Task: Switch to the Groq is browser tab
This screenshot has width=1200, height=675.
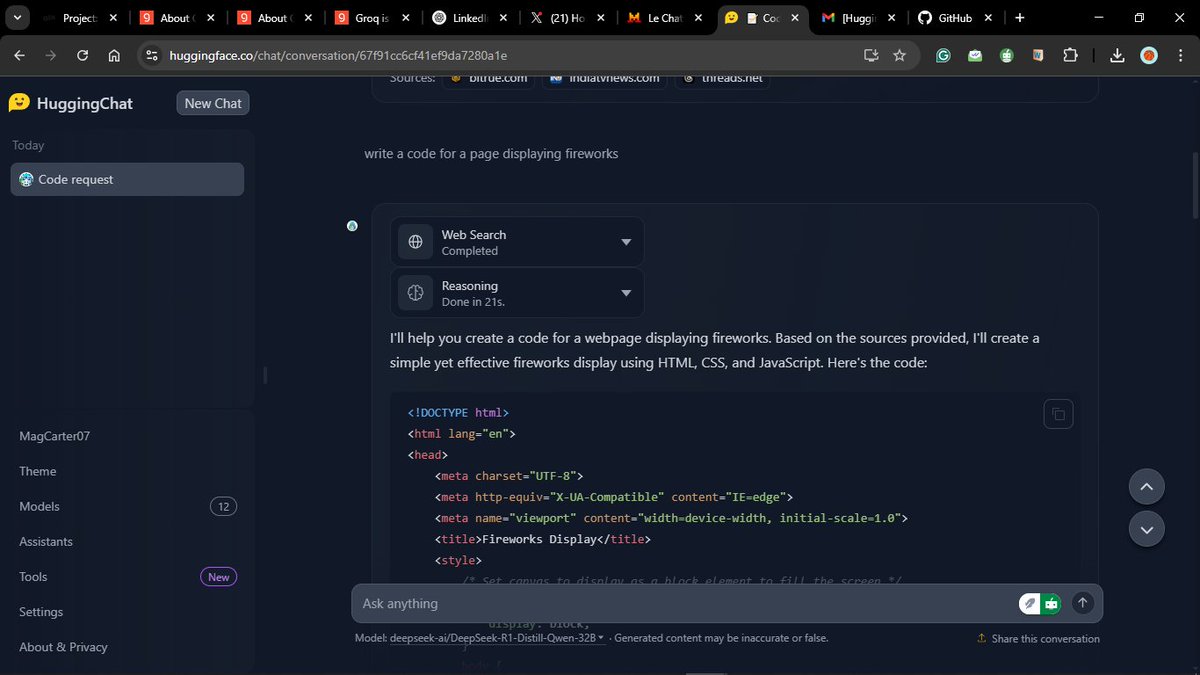Action: point(374,18)
